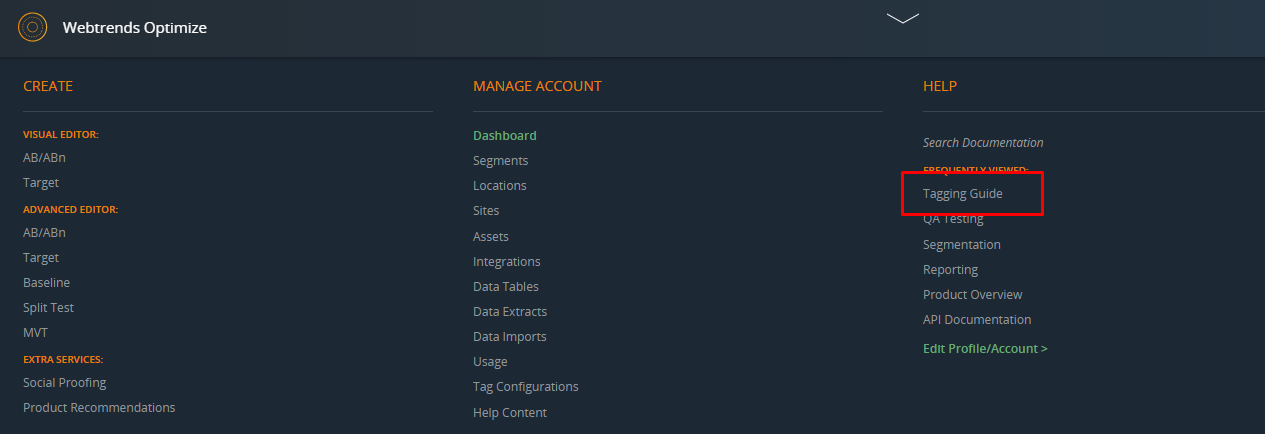Open Segments in Manage Account
The image size is (1265, 434).
point(501,160)
